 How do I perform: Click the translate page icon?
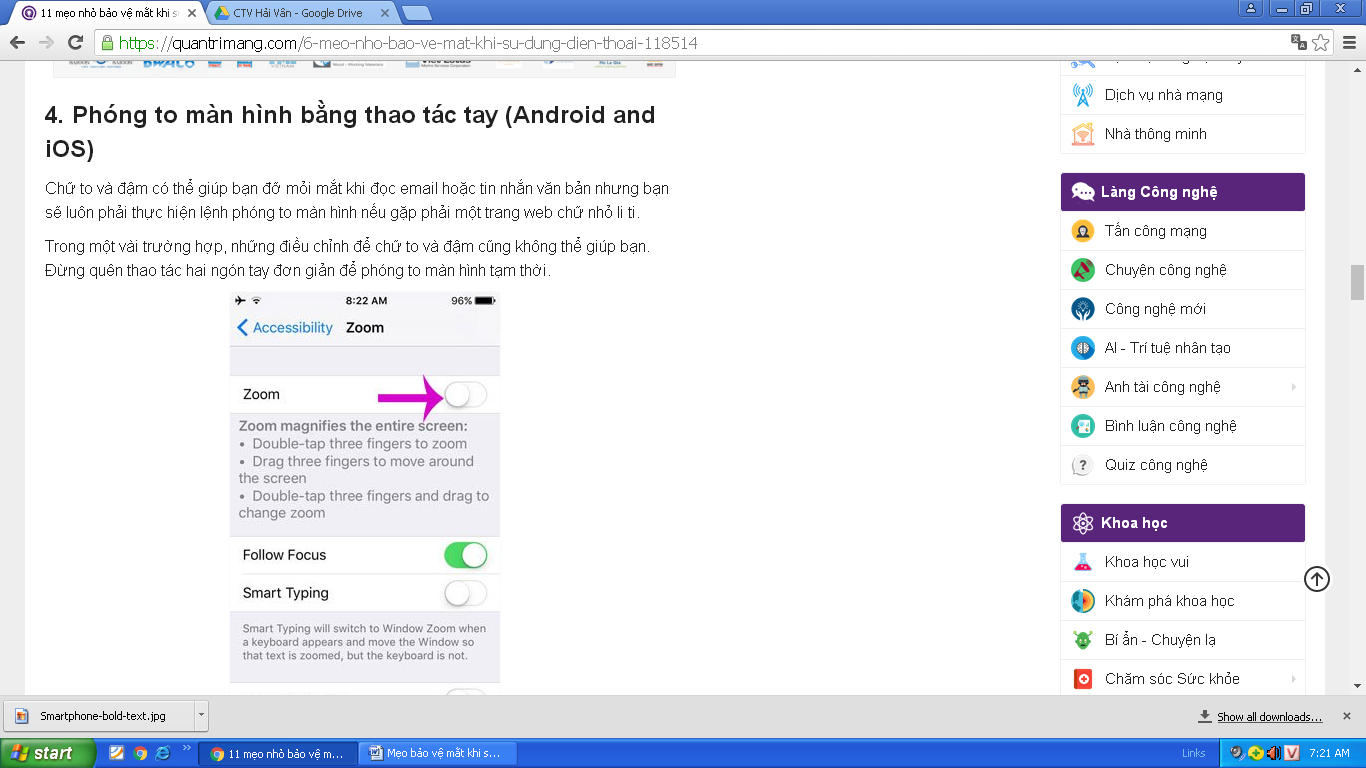coord(1298,43)
